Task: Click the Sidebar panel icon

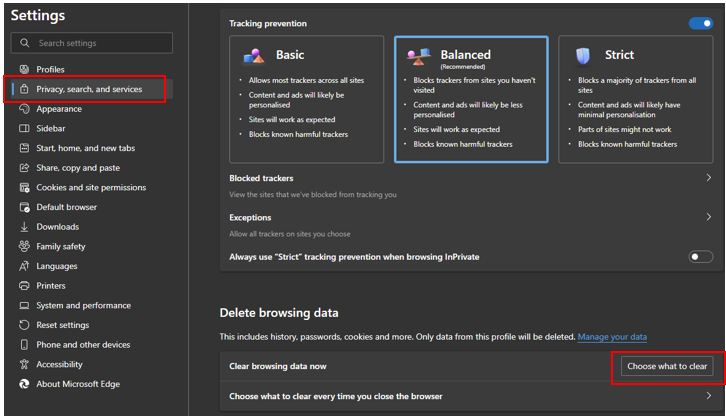Action: (x=24, y=128)
